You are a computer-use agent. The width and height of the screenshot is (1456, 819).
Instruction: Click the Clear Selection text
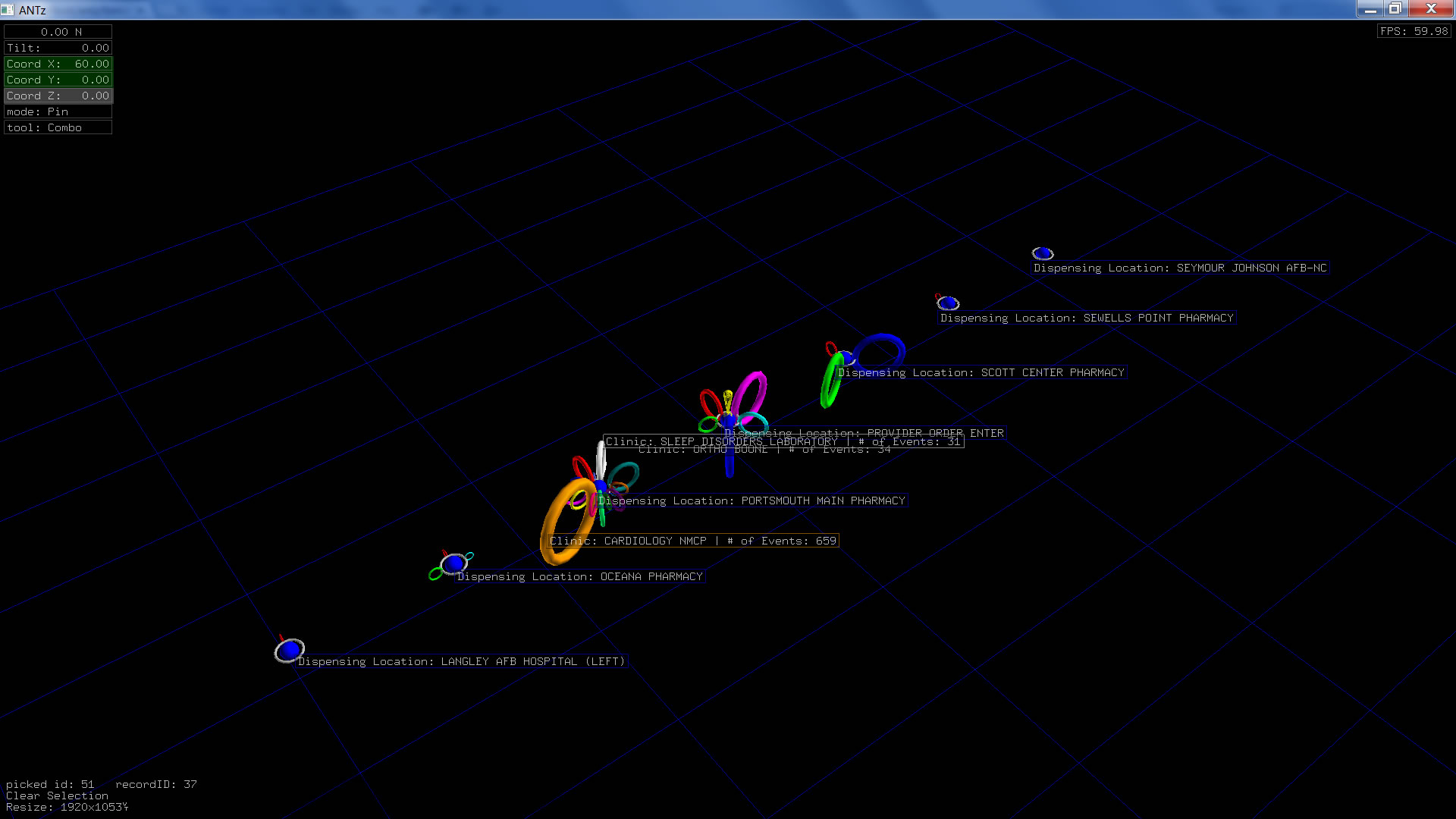click(x=57, y=795)
